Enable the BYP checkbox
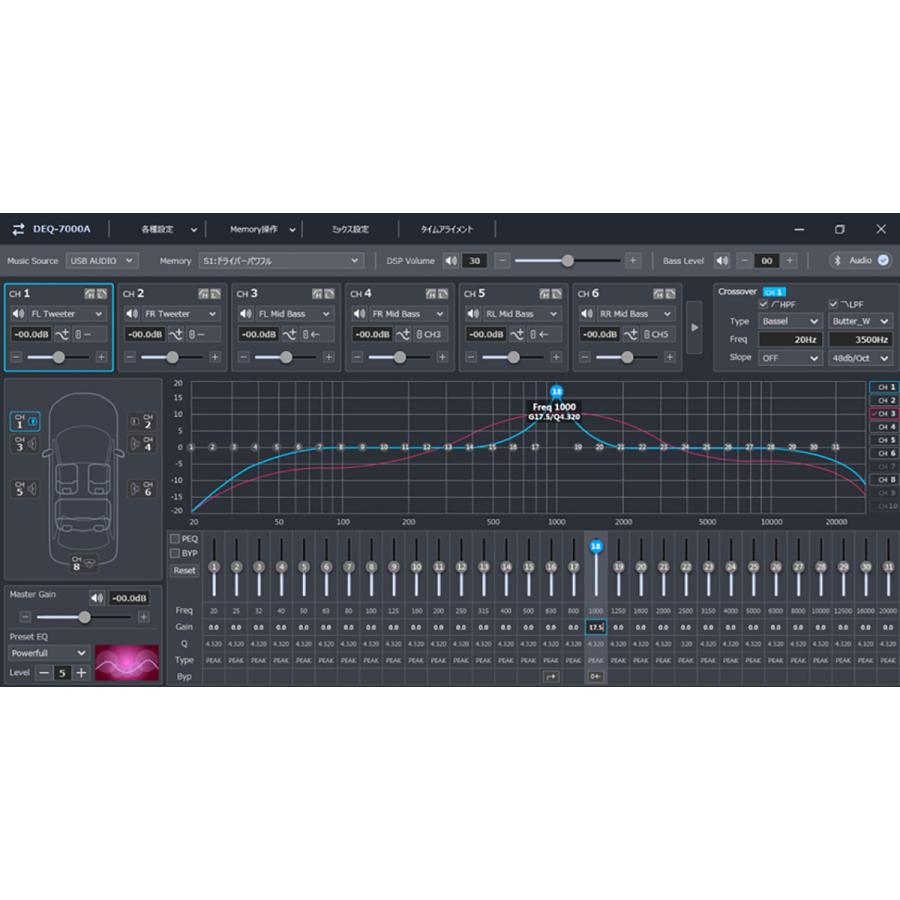Image resolution: width=900 pixels, height=900 pixels. (175, 553)
